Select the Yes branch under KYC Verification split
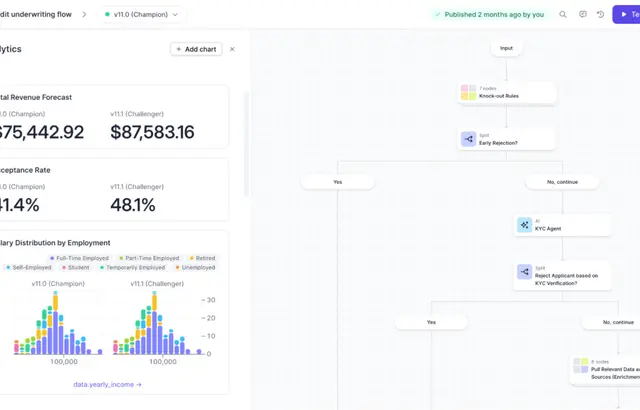The height and width of the screenshot is (410, 640). 431,322
